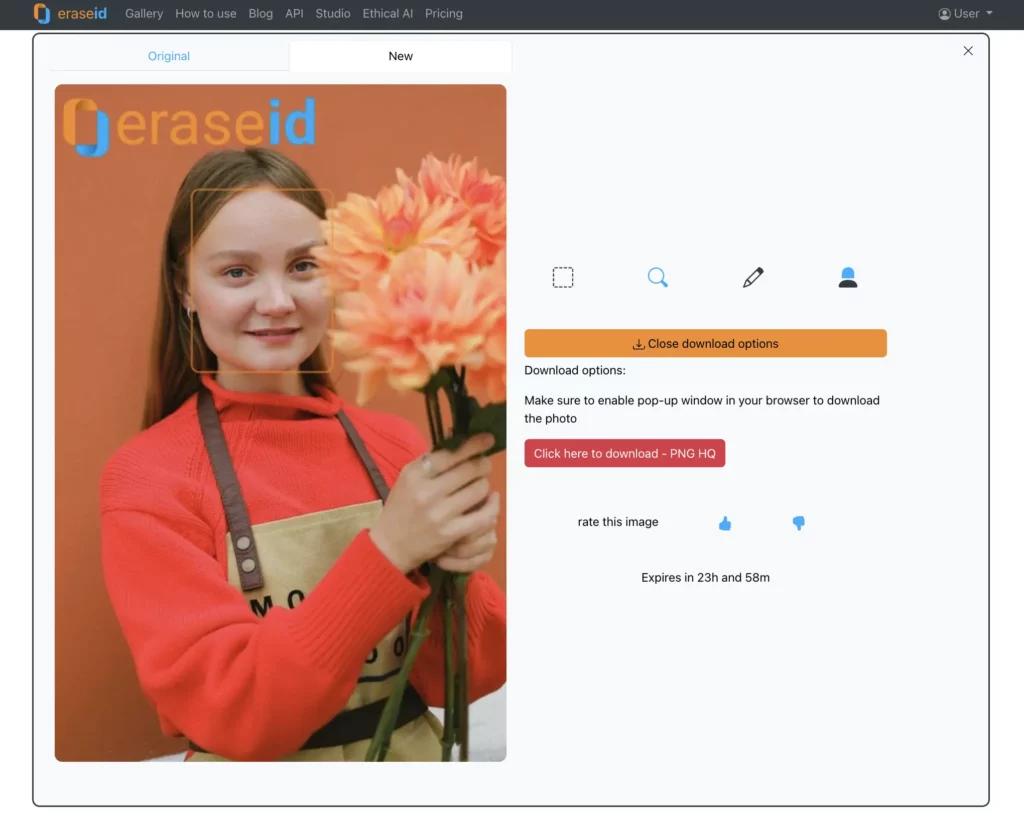Collapse the Close download options button
The height and width of the screenshot is (813, 1024).
pyautogui.click(x=705, y=343)
